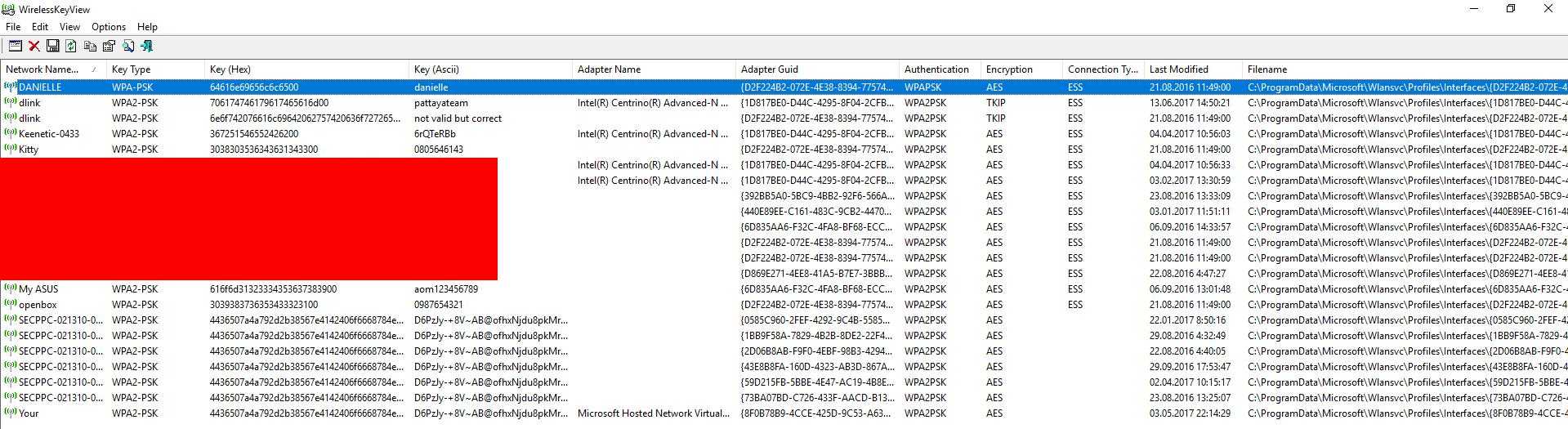Click the green refresh toolbar icon
1568x429 pixels.
click(x=71, y=47)
